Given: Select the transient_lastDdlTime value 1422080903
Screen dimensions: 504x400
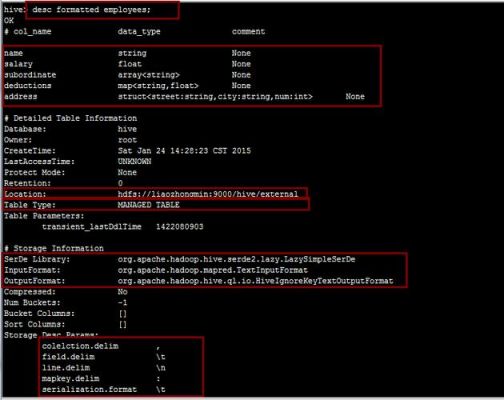Looking at the screenshot, I should tap(180, 227).
